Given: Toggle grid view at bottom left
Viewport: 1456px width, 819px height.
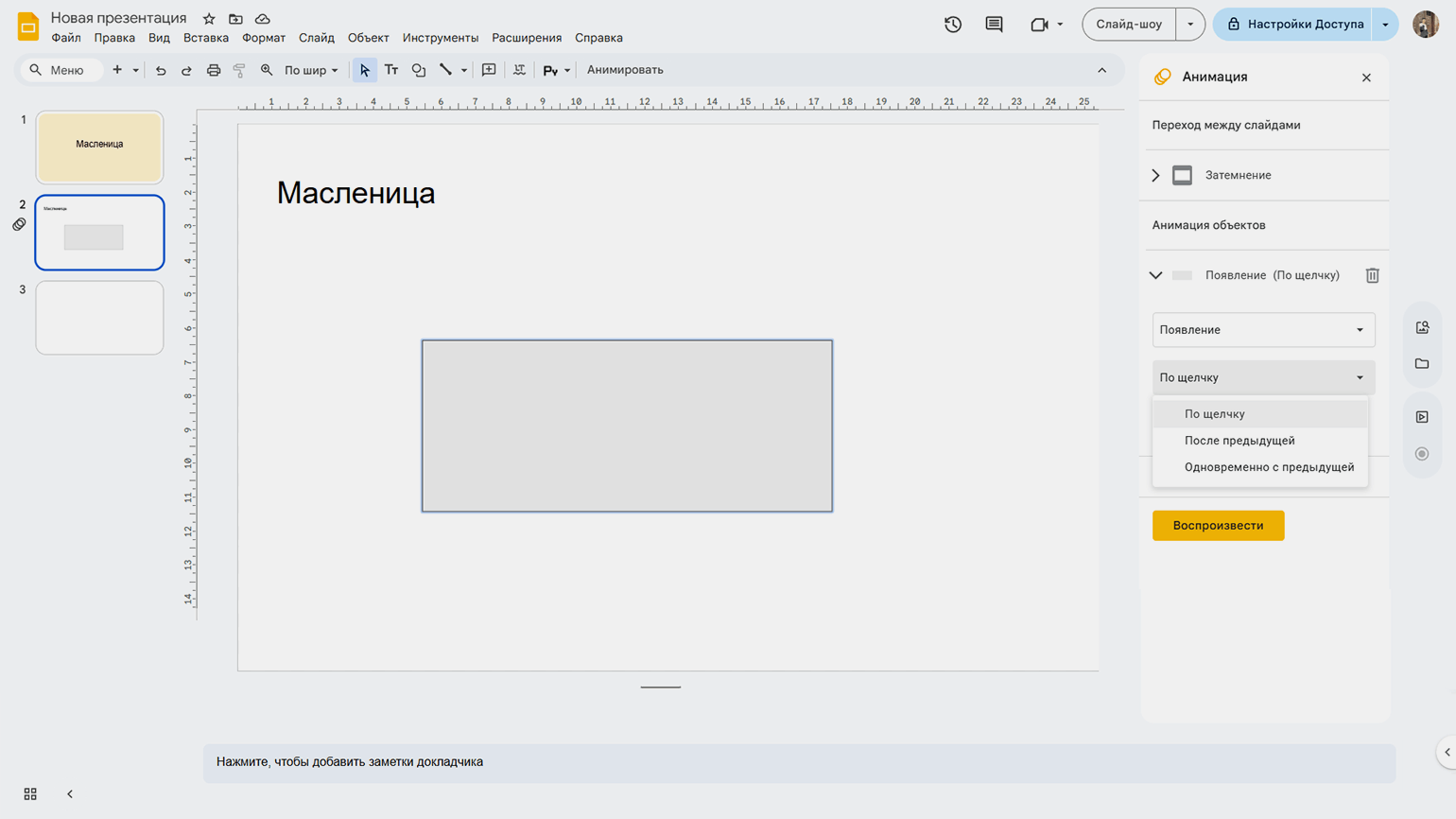Looking at the screenshot, I should pyautogui.click(x=30, y=794).
